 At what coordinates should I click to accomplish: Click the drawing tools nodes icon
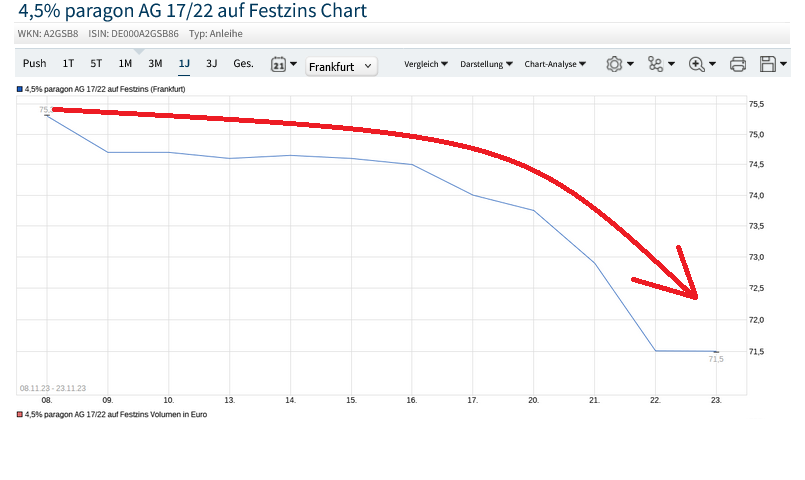tap(656, 64)
